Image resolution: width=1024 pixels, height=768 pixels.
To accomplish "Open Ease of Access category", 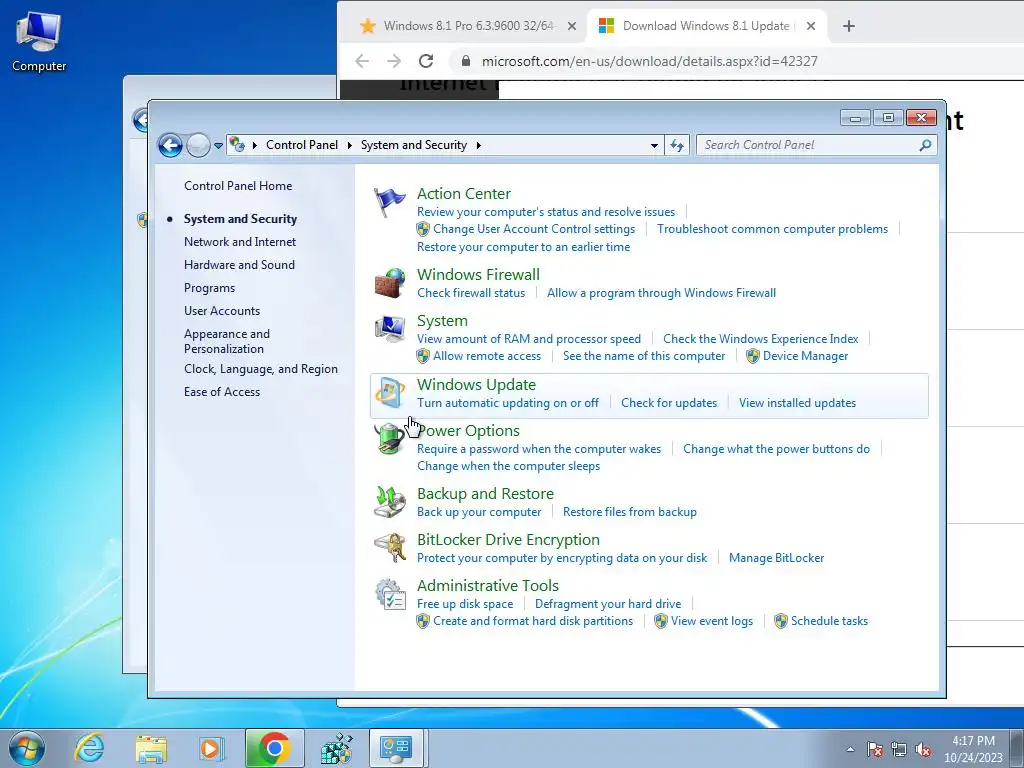I will coord(221,392).
